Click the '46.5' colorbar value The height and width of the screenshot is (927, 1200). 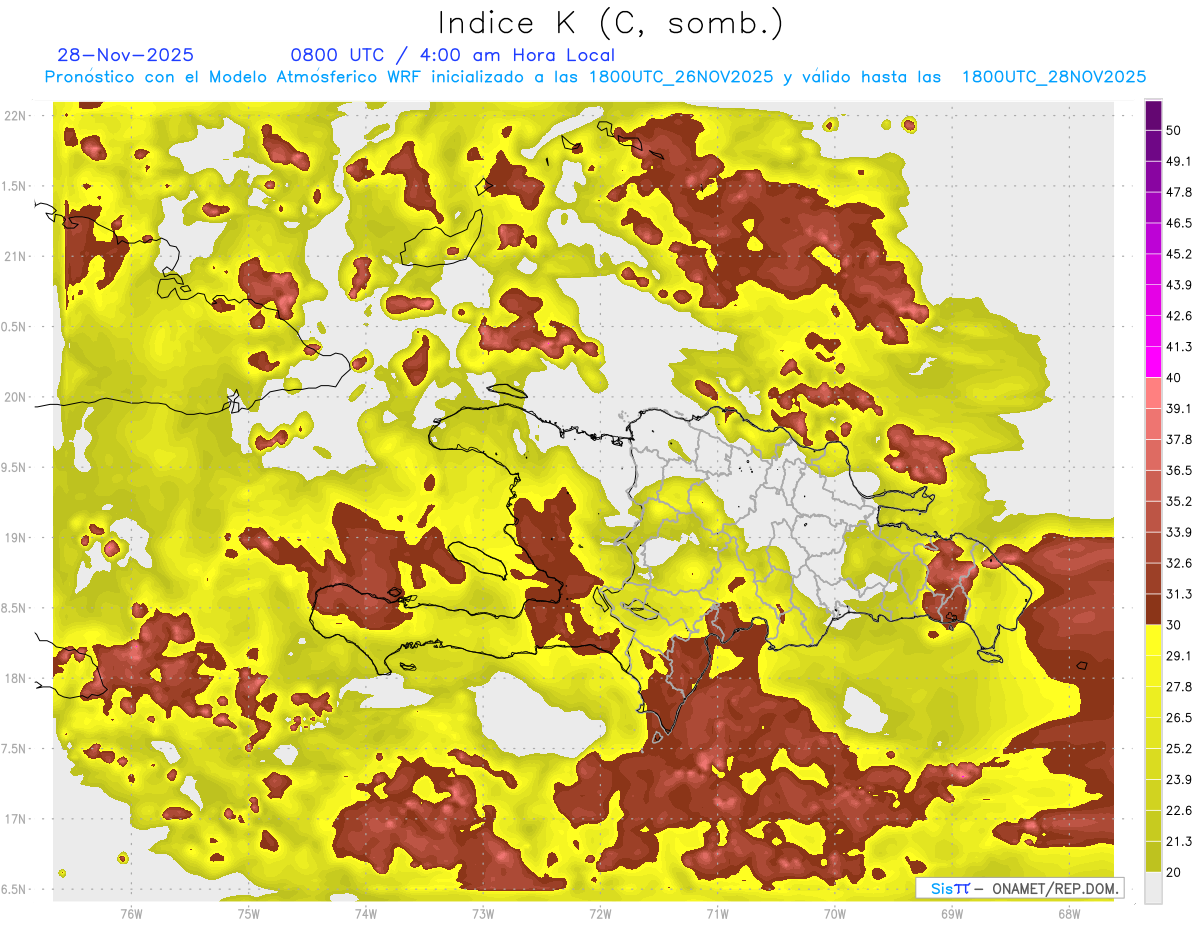click(x=1180, y=223)
